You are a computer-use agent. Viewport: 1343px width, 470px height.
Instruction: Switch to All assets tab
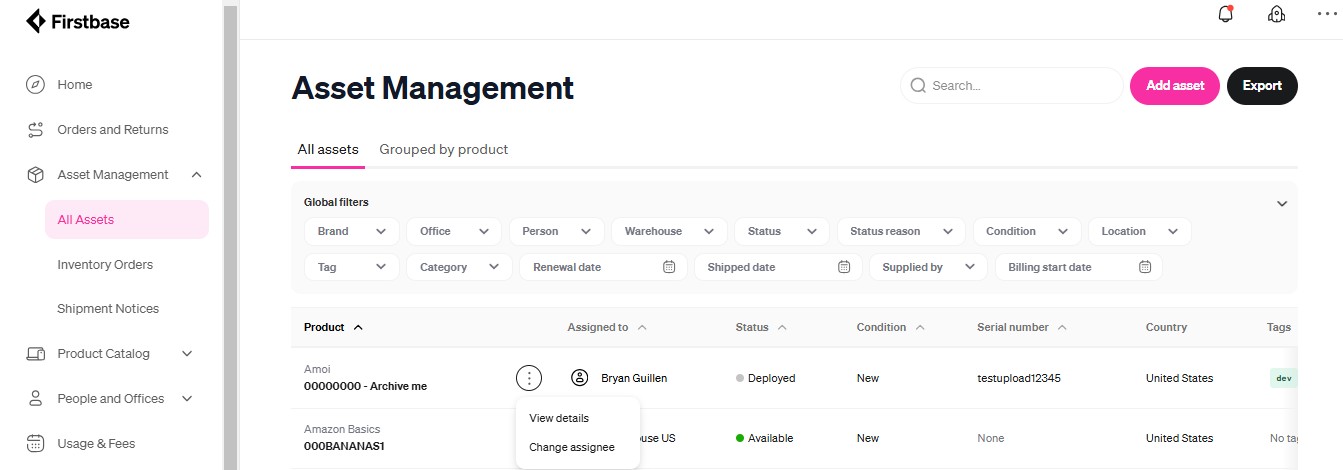click(x=328, y=150)
